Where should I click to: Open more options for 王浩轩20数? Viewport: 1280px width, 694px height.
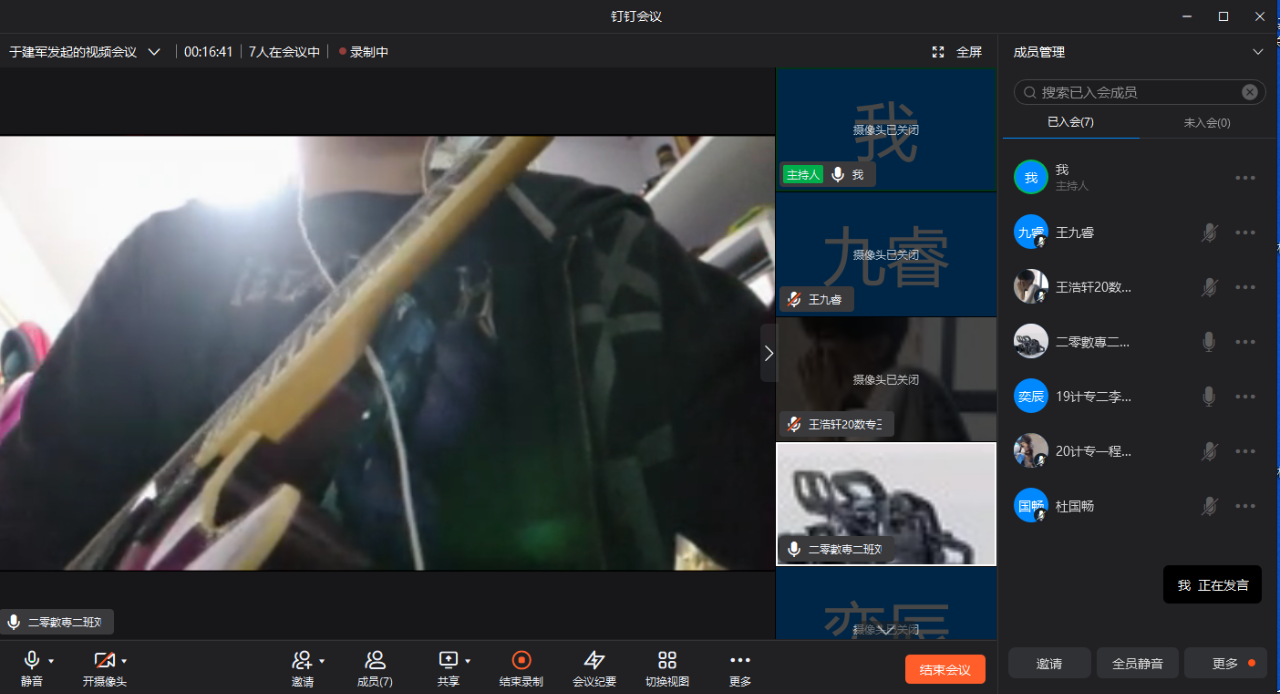tap(1245, 287)
